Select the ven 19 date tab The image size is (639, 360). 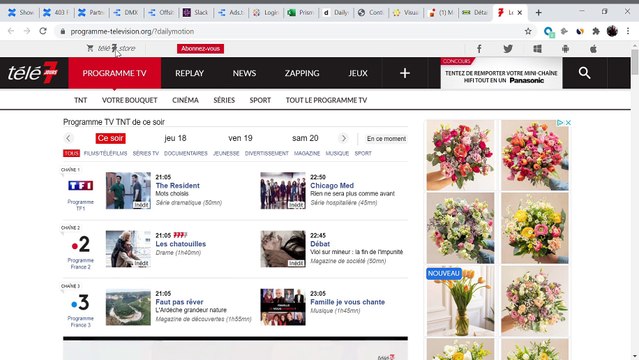pos(240,138)
